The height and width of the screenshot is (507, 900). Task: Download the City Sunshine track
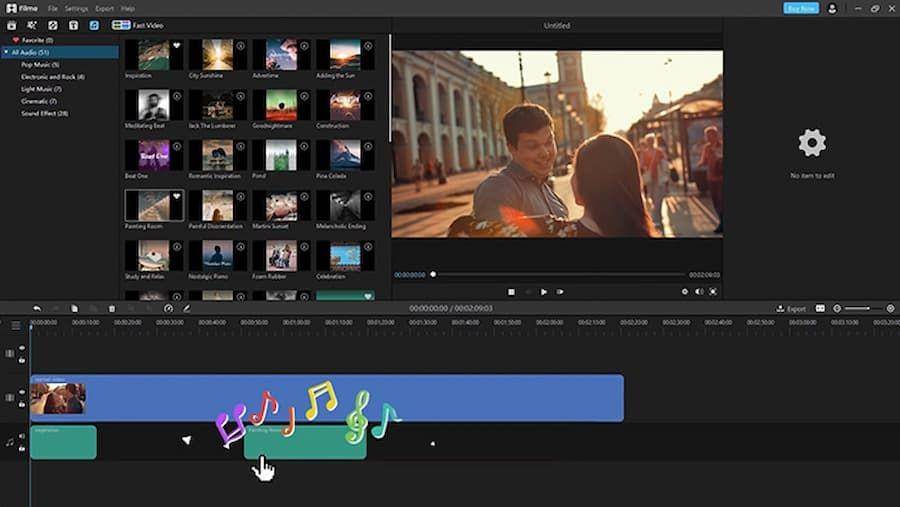tap(241, 46)
